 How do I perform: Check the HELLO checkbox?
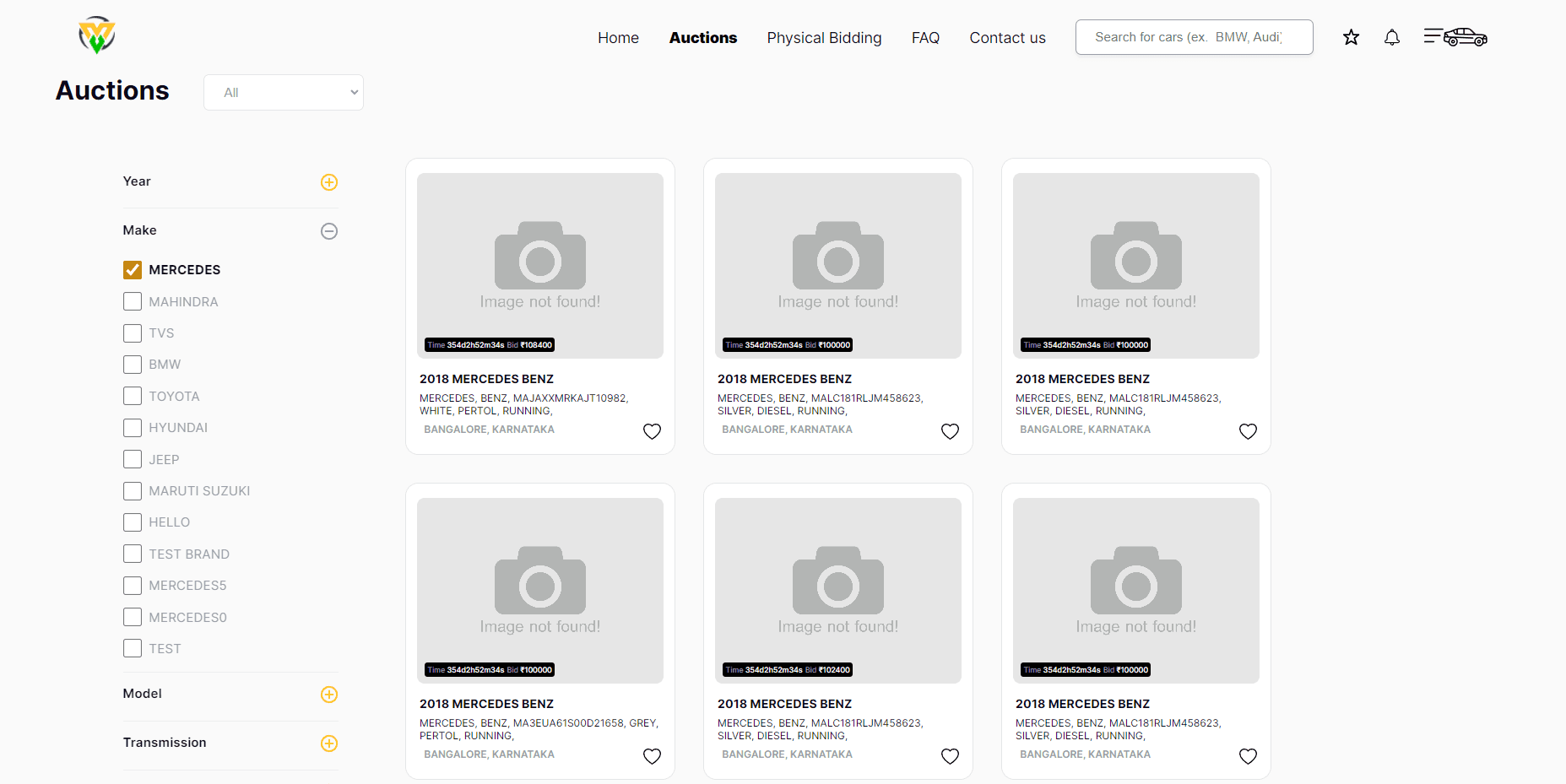tap(133, 522)
